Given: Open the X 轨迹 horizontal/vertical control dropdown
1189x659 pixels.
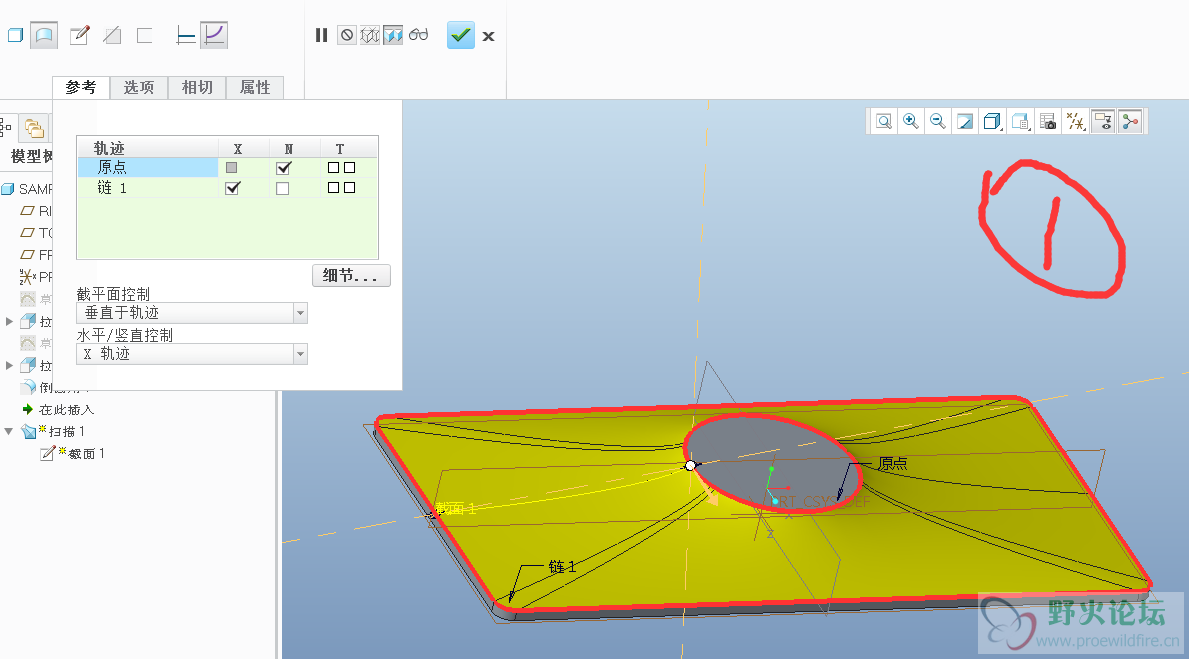Looking at the screenshot, I should (192, 353).
